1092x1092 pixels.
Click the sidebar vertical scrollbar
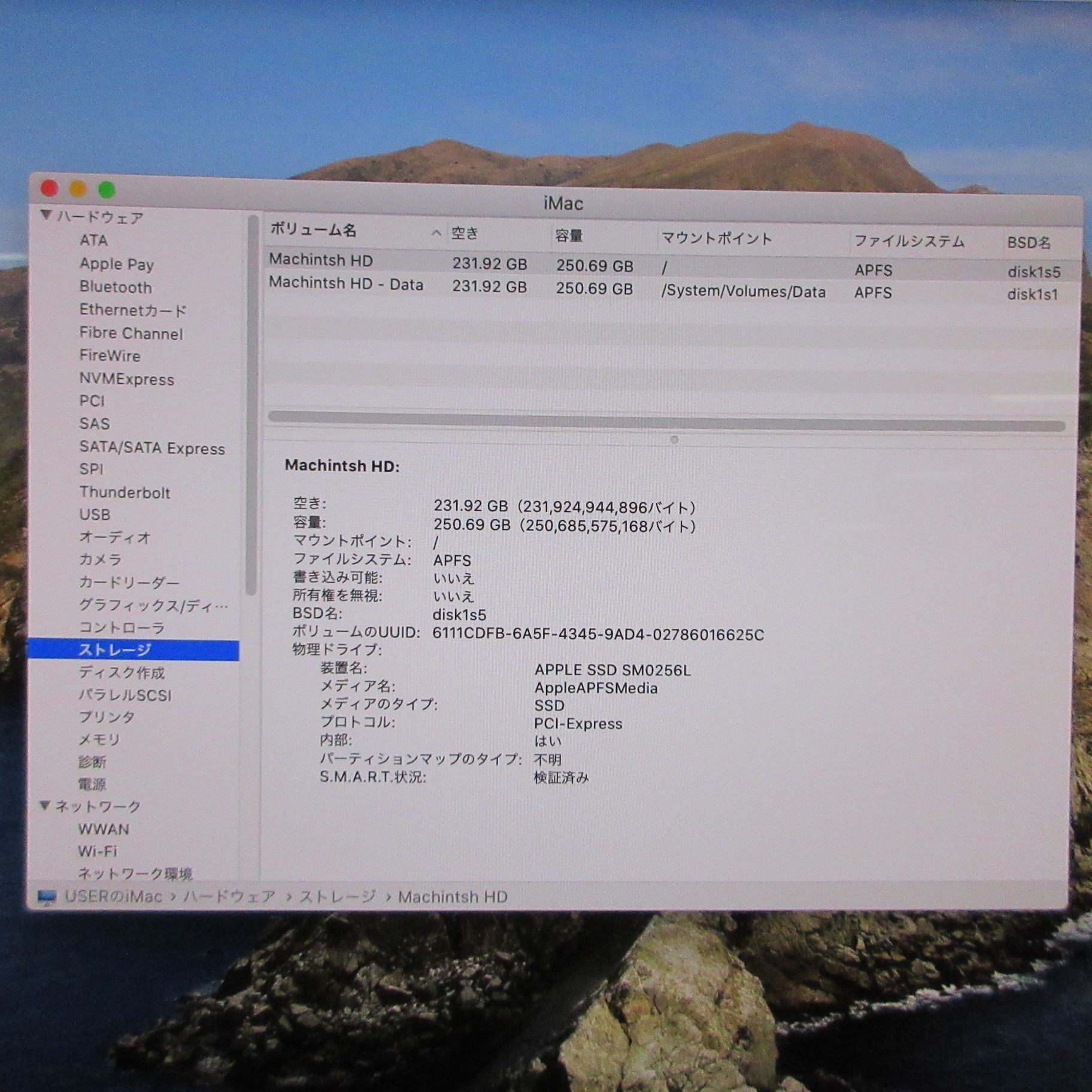[x=252, y=405]
